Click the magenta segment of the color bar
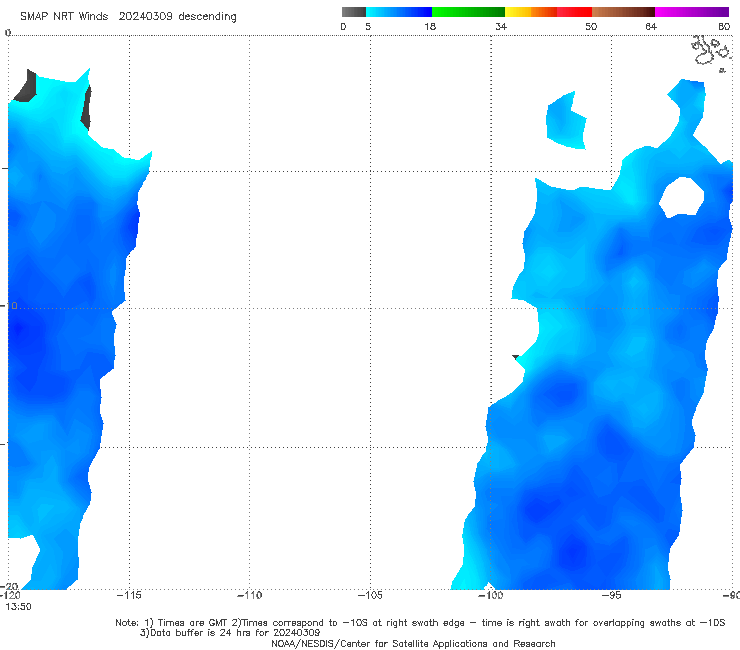This screenshot has width=740, height=650. [x=692, y=12]
